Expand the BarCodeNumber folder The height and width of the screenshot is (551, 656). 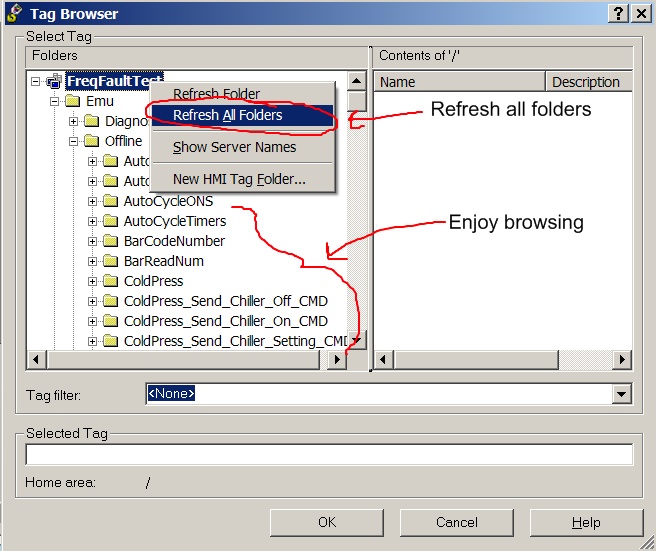tap(92, 241)
